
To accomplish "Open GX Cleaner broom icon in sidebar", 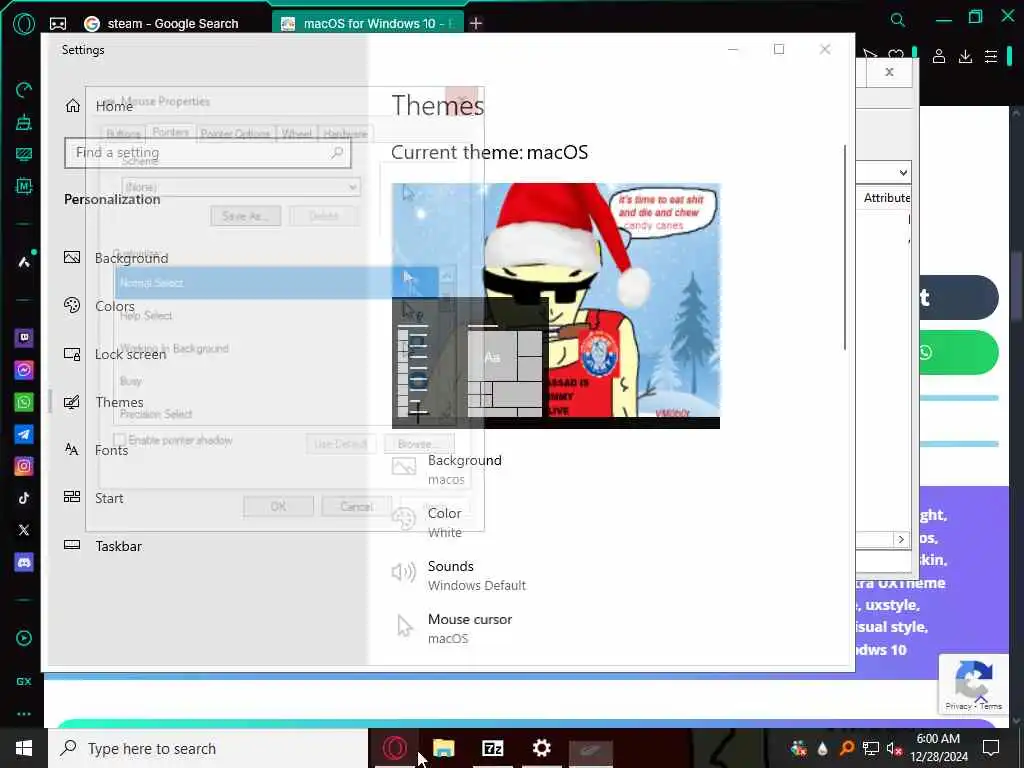I will 24,122.
